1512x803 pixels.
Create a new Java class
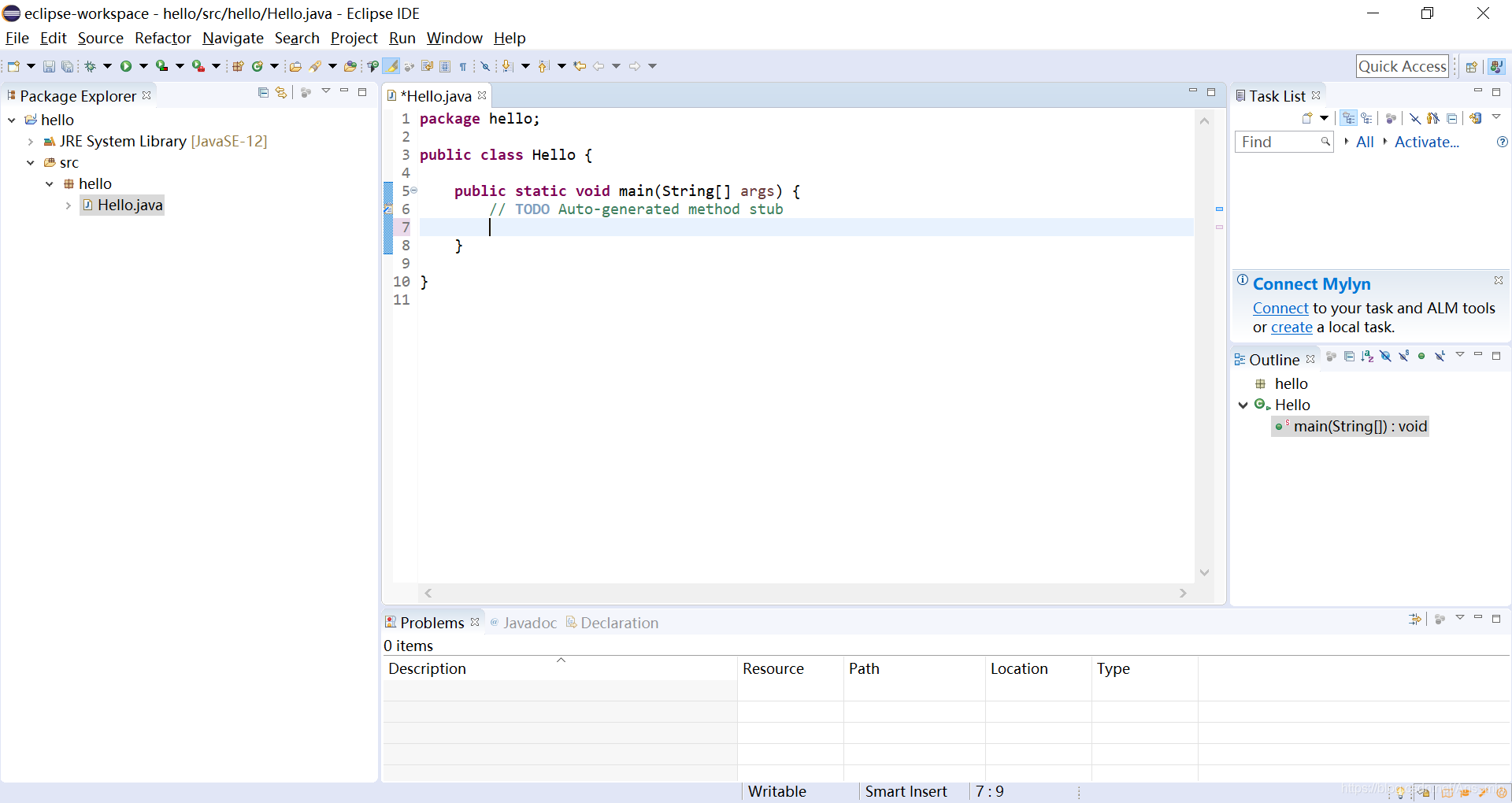tap(258, 66)
